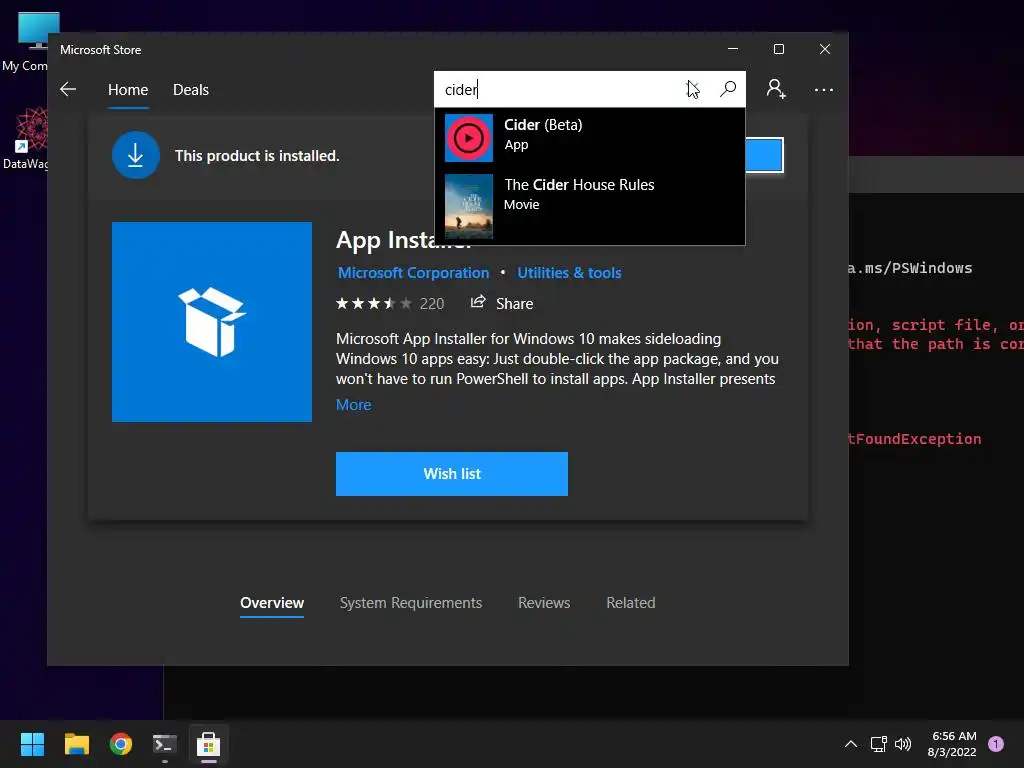Open the terminal taskbar icon

click(x=165, y=744)
